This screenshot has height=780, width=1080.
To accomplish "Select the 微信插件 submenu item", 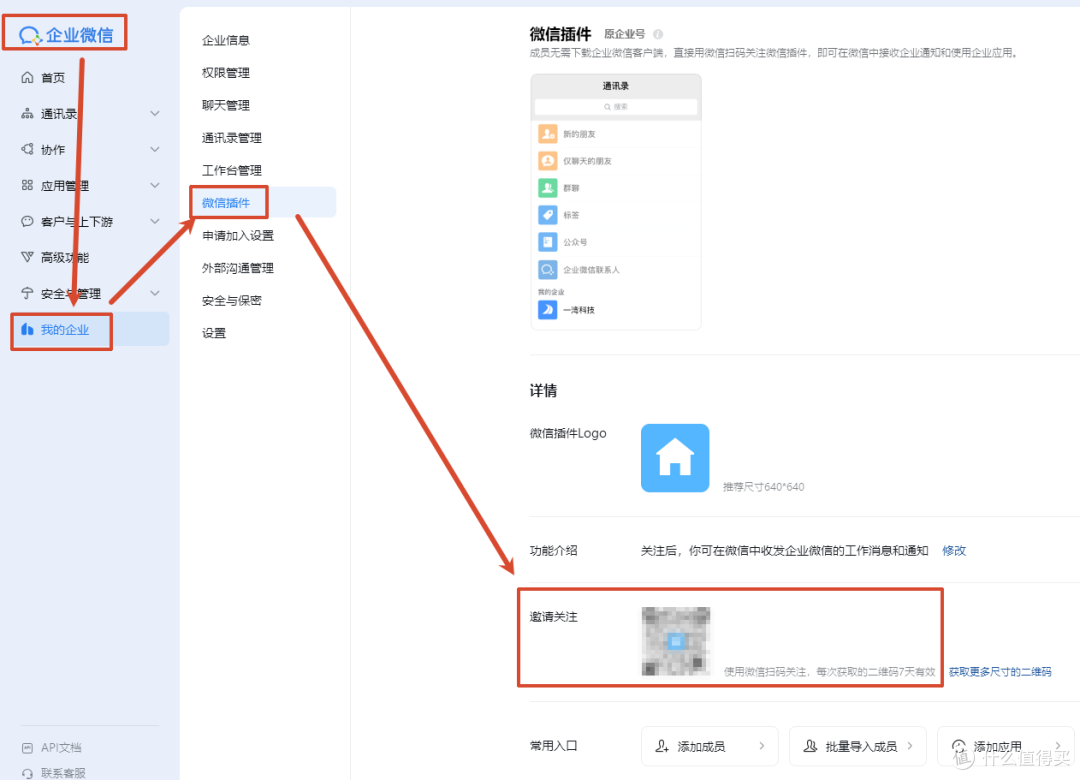I will 262,203.
